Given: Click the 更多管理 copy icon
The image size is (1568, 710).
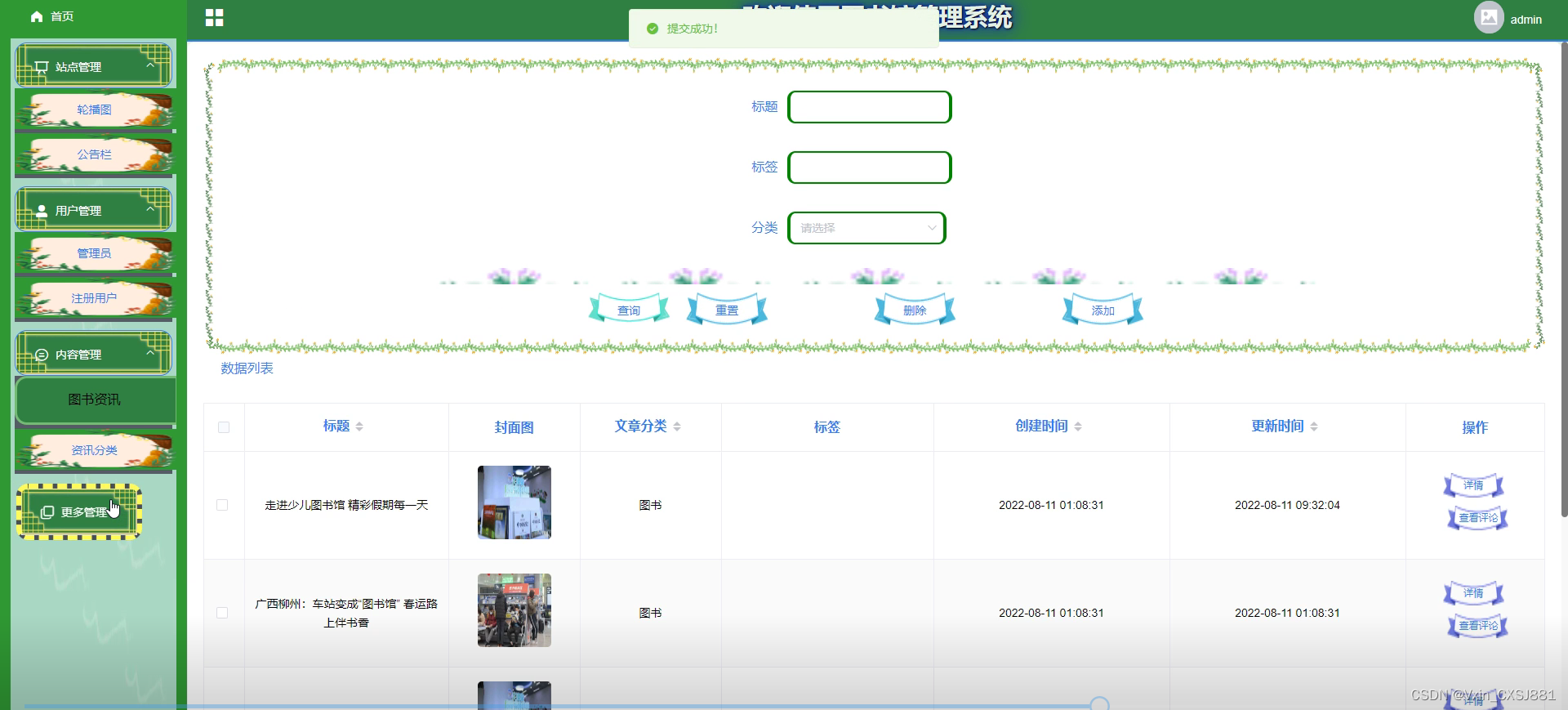Looking at the screenshot, I should (x=47, y=512).
